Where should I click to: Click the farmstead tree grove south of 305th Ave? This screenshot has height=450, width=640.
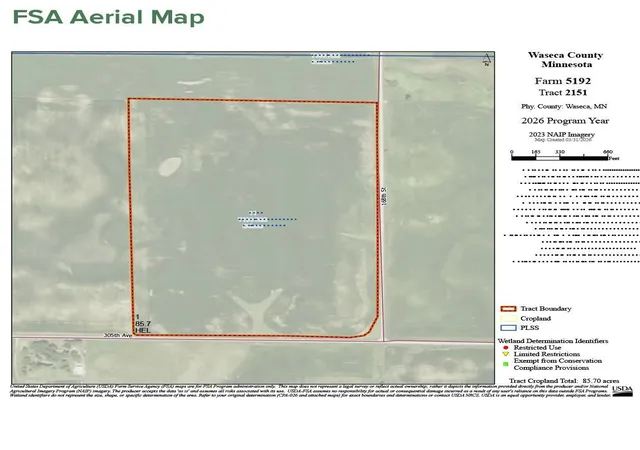tap(50, 359)
